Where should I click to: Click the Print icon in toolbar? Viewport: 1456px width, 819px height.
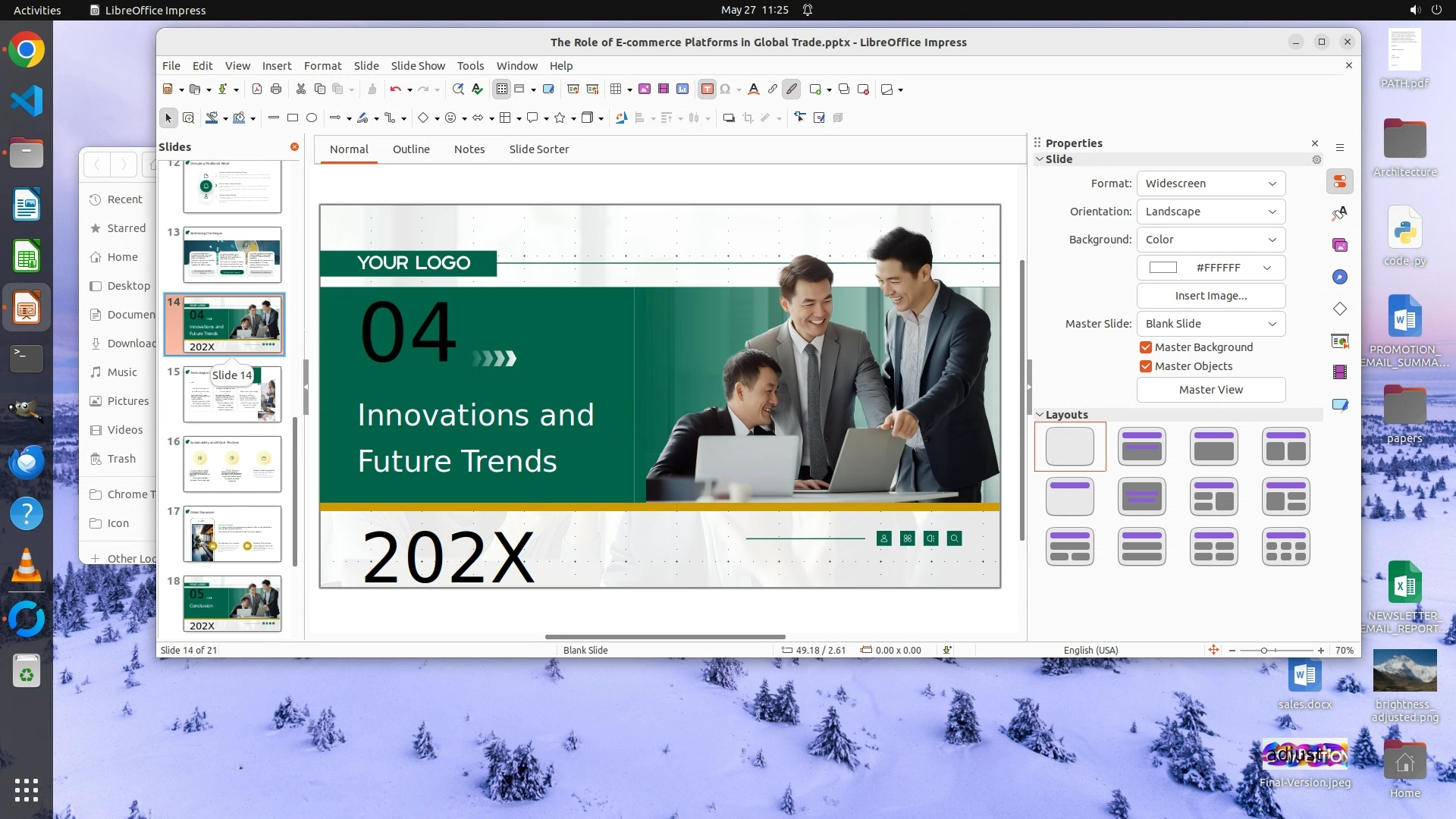(276, 89)
